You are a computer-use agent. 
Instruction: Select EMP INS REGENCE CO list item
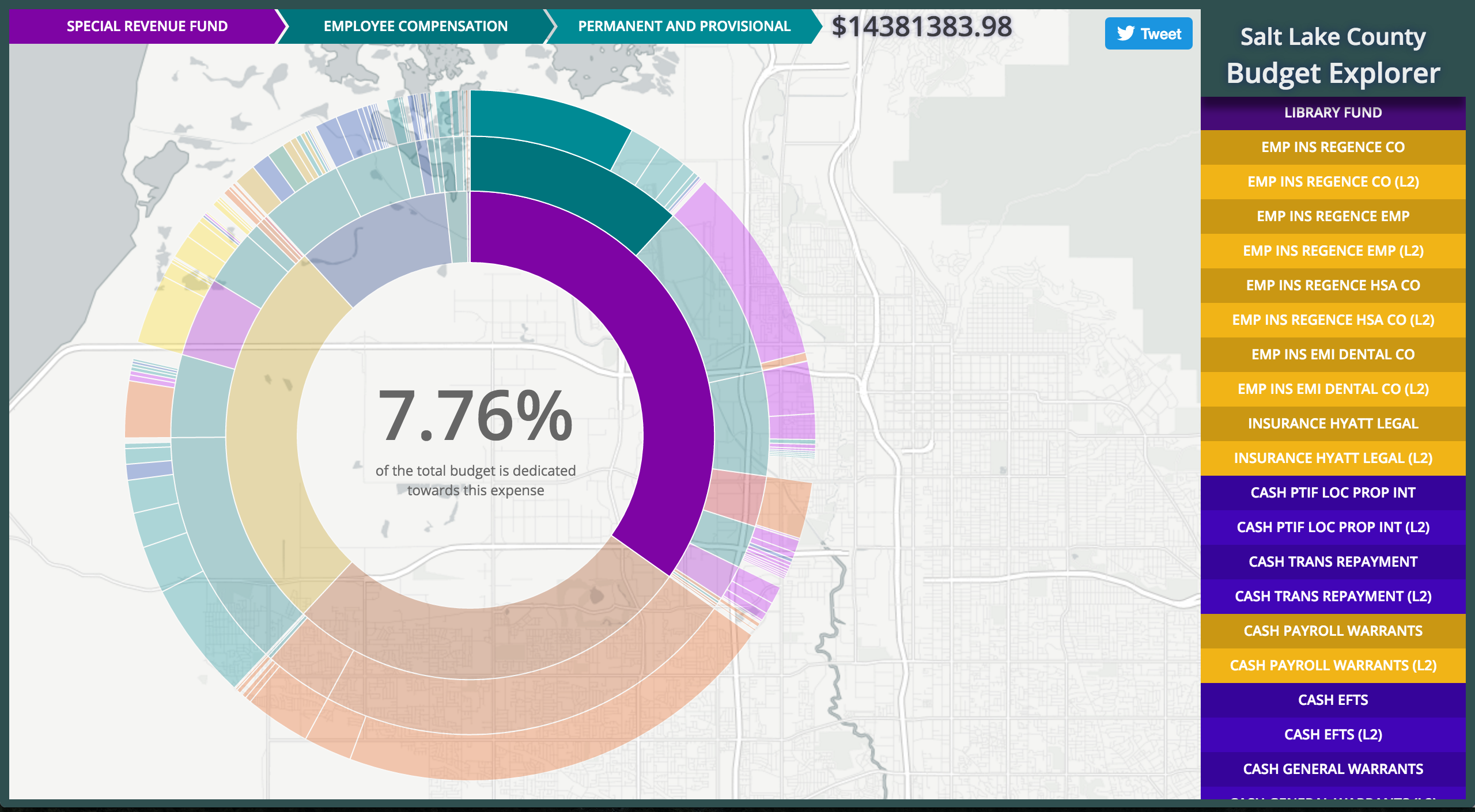pyautogui.click(x=1332, y=147)
